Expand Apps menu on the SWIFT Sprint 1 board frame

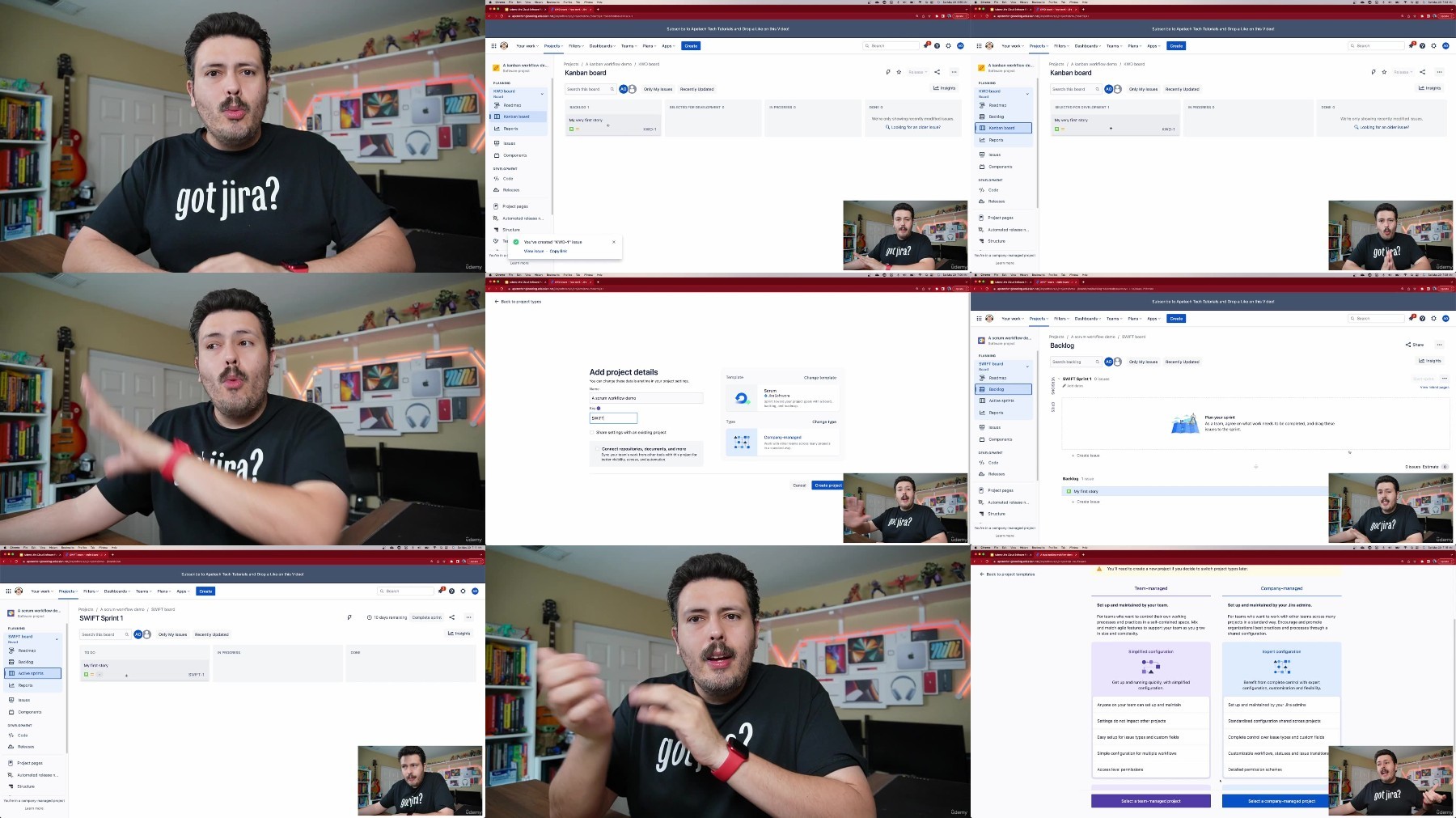(182, 591)
